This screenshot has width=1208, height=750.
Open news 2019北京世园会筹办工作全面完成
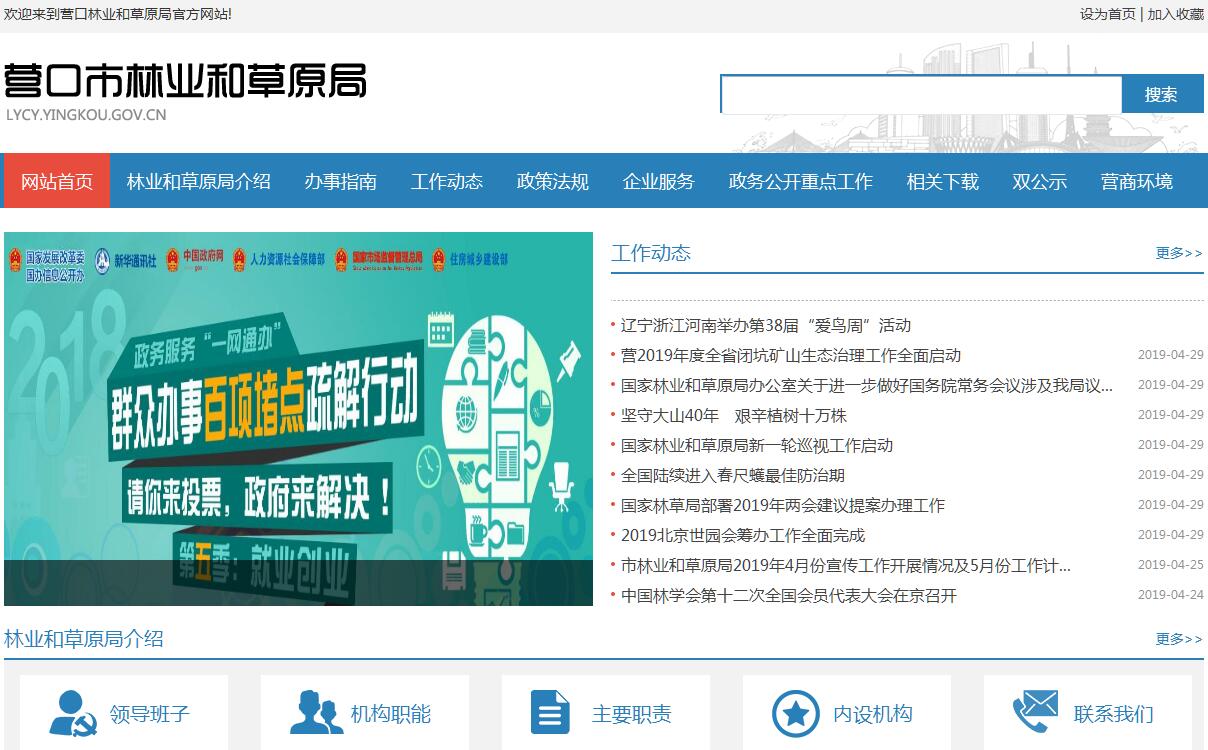[743, 535]
